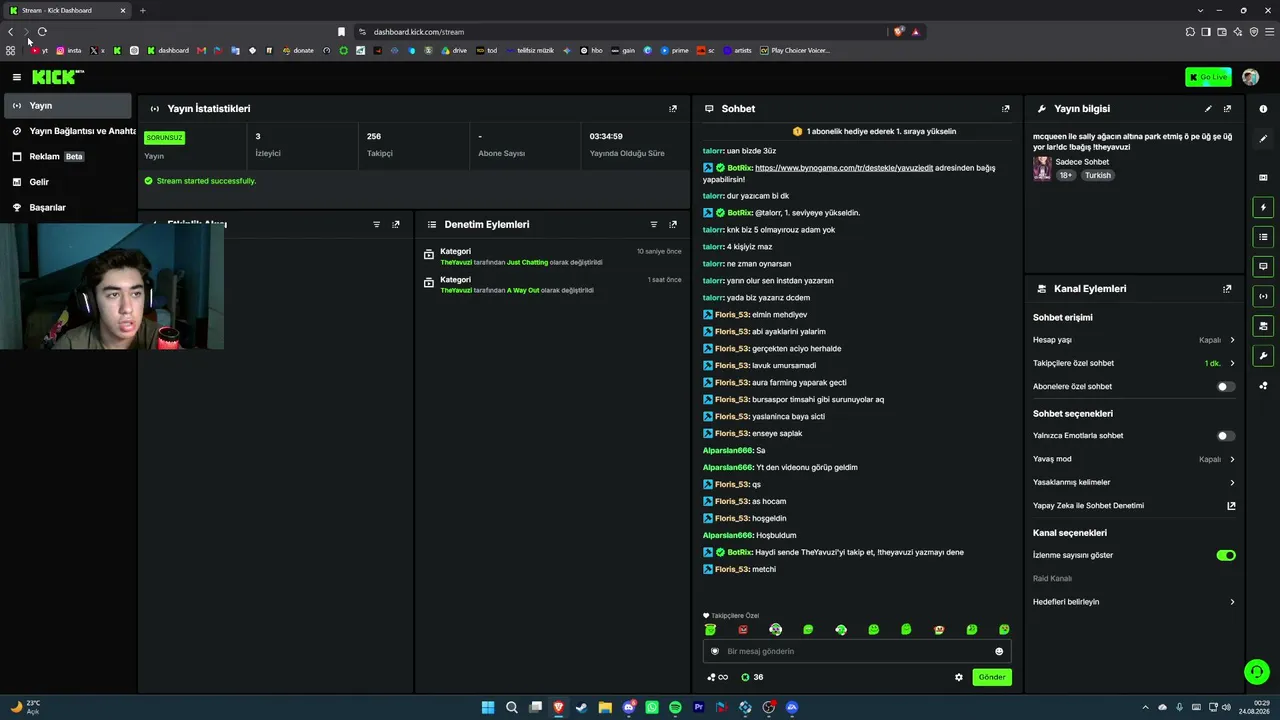Open the Gelir sidebar item

coord(67,182)
